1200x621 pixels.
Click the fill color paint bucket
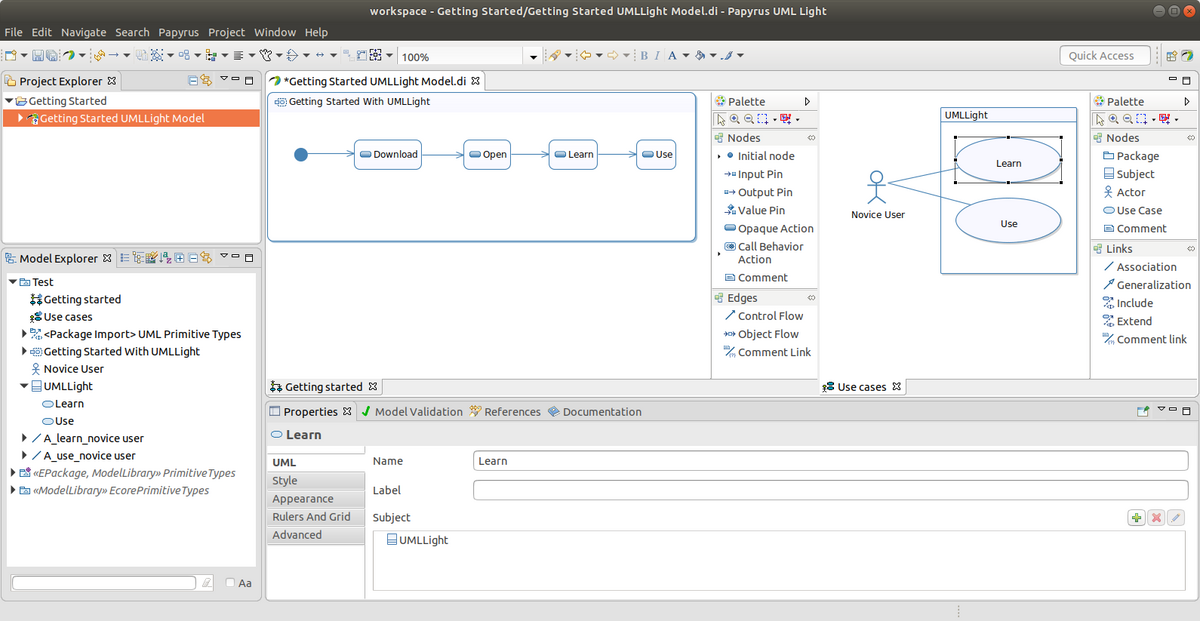700,56
